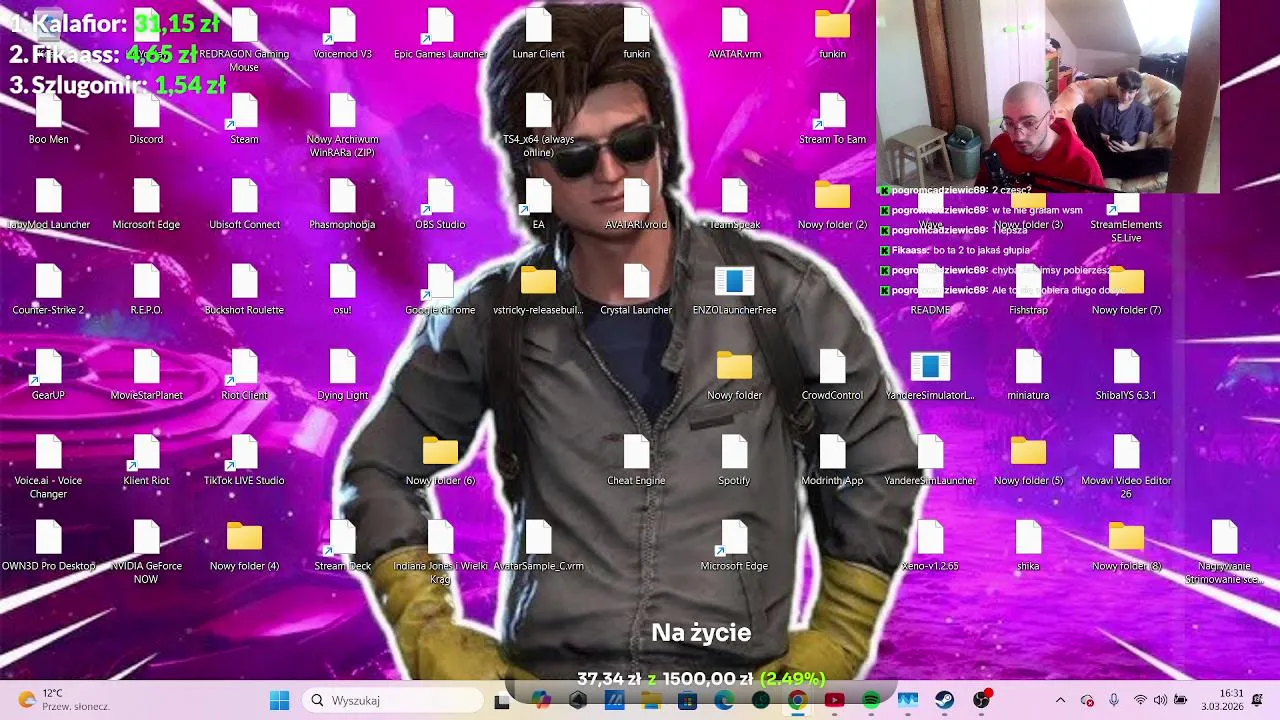This screenshot has height=720, width=1280.
Task: Select the Nowy folder (6) folder
Action: (x=440, y=459)
